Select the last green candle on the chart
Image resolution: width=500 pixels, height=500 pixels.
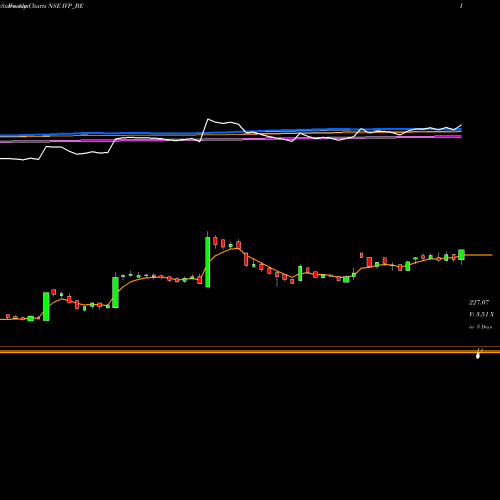[461, 255]
